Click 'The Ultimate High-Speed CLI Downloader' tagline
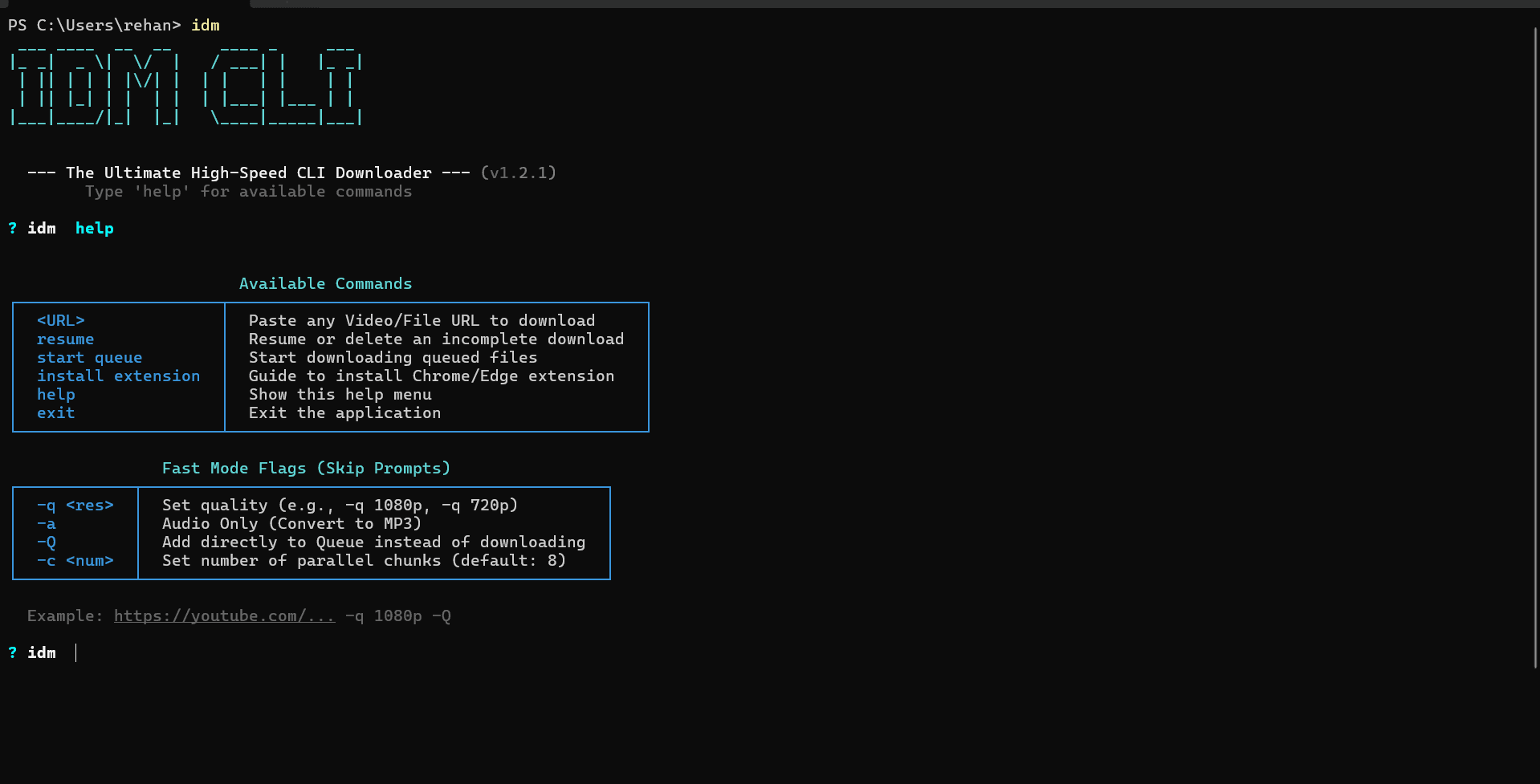This screenshot has width=1540, height=784. click(248, 173)
